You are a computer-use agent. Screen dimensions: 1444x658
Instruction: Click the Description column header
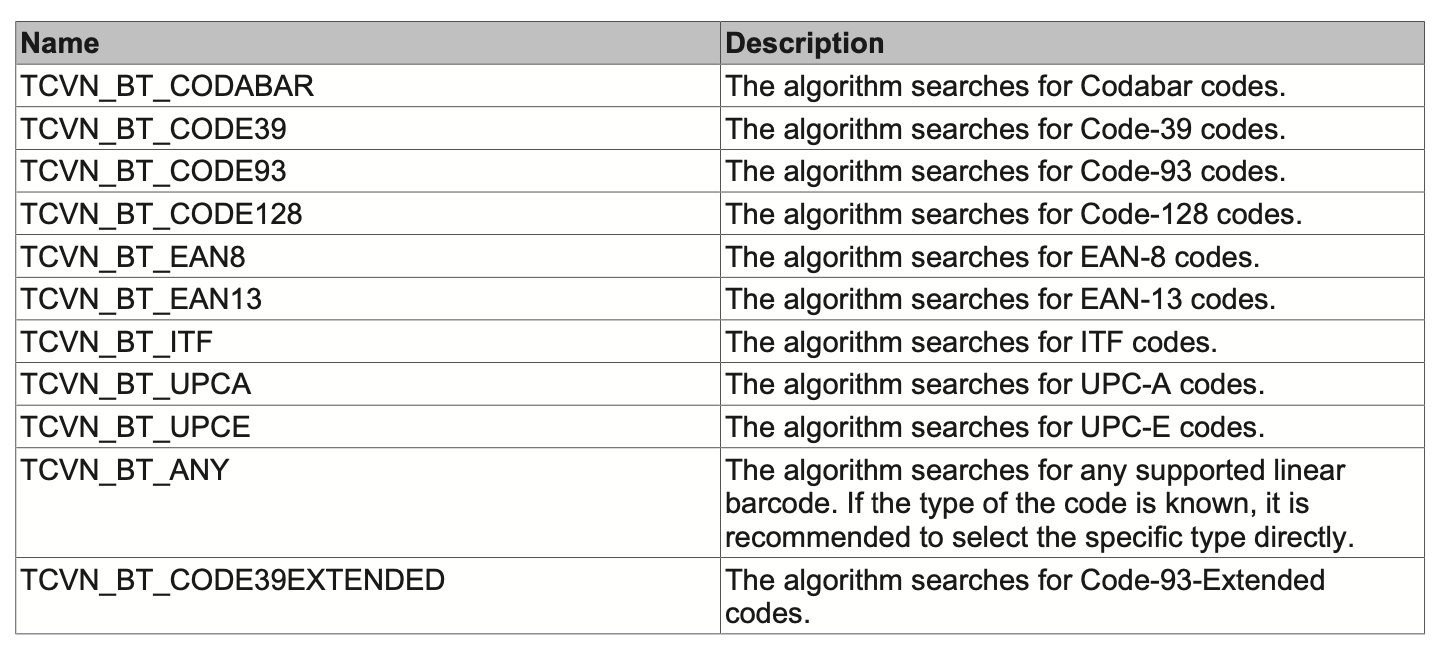pos(1072,44)
